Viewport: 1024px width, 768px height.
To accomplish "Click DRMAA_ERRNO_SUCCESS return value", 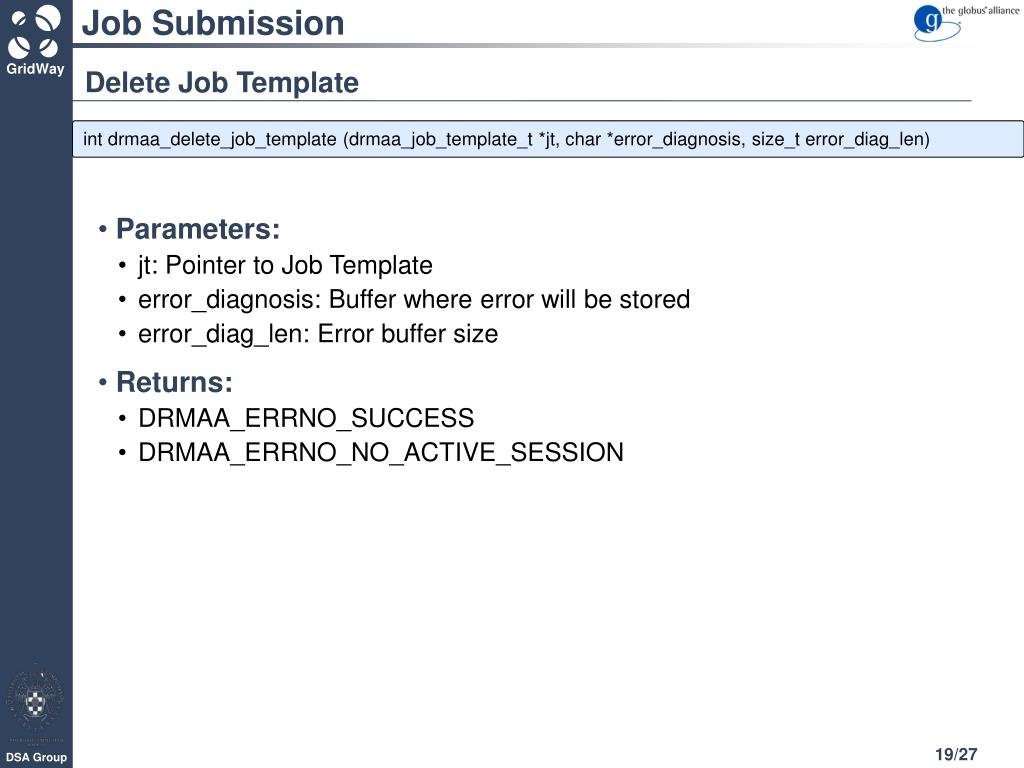I will coord(306,419).
